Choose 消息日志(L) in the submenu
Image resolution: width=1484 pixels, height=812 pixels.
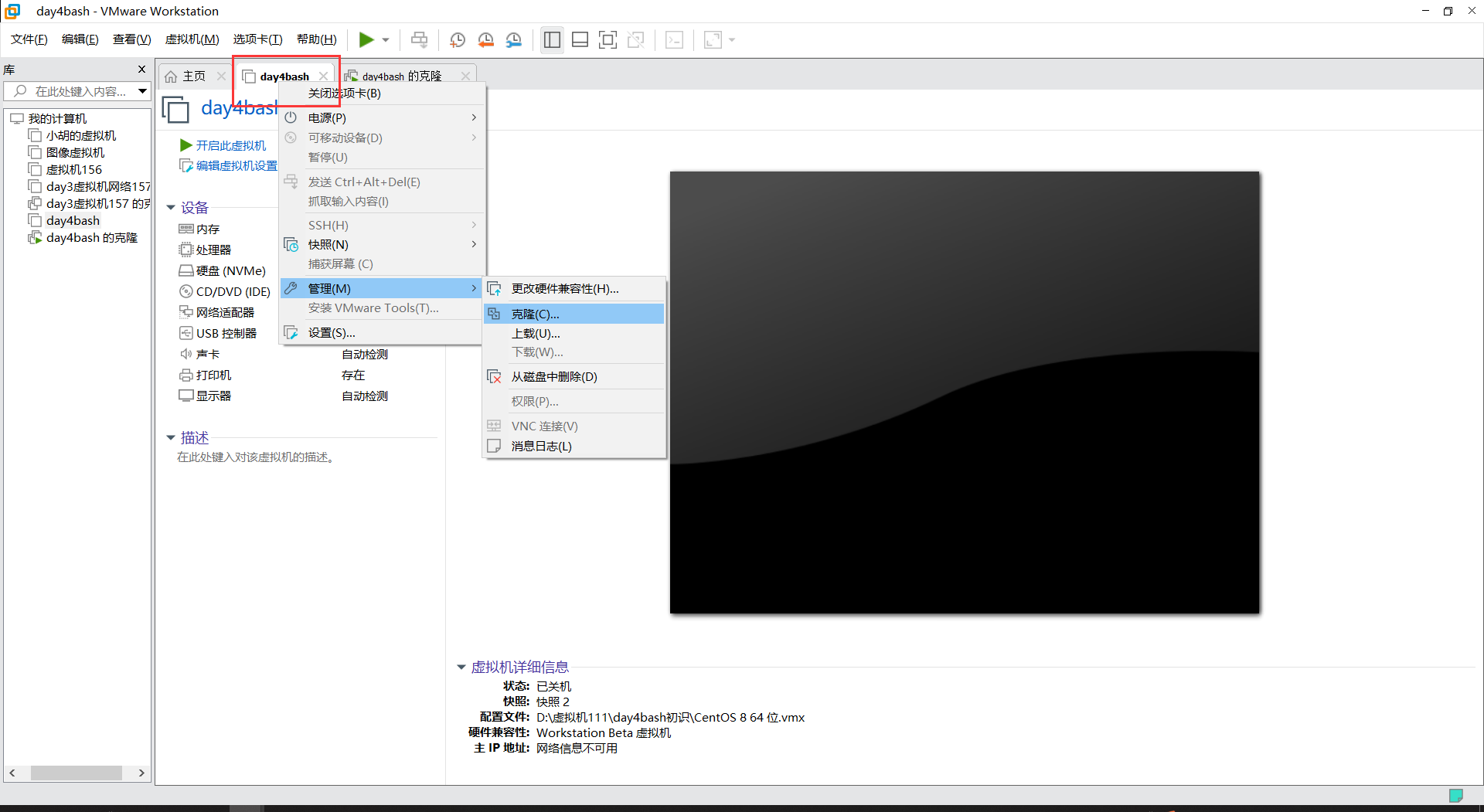(x=574, y=446)
